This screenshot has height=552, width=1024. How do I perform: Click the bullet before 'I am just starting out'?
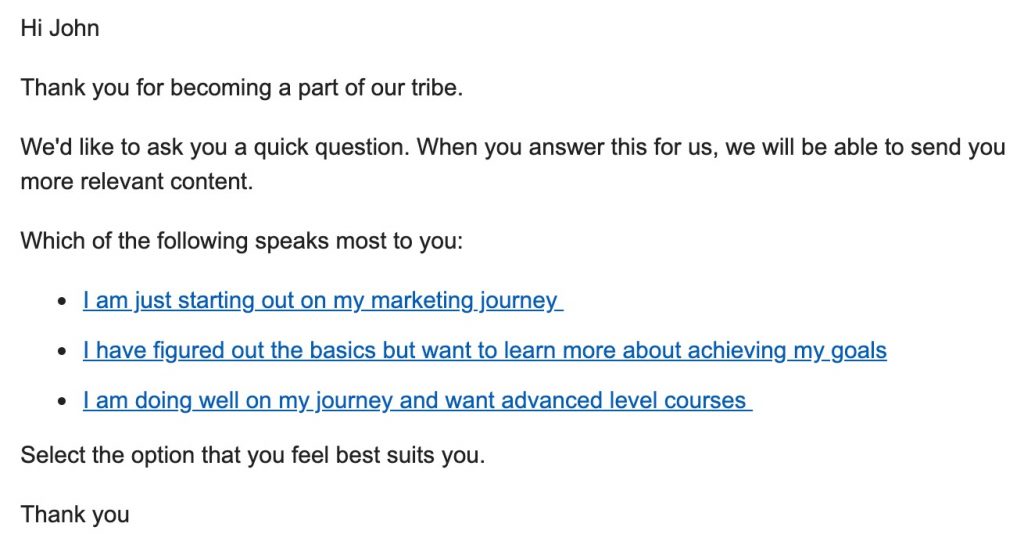[x=62, y=301]
